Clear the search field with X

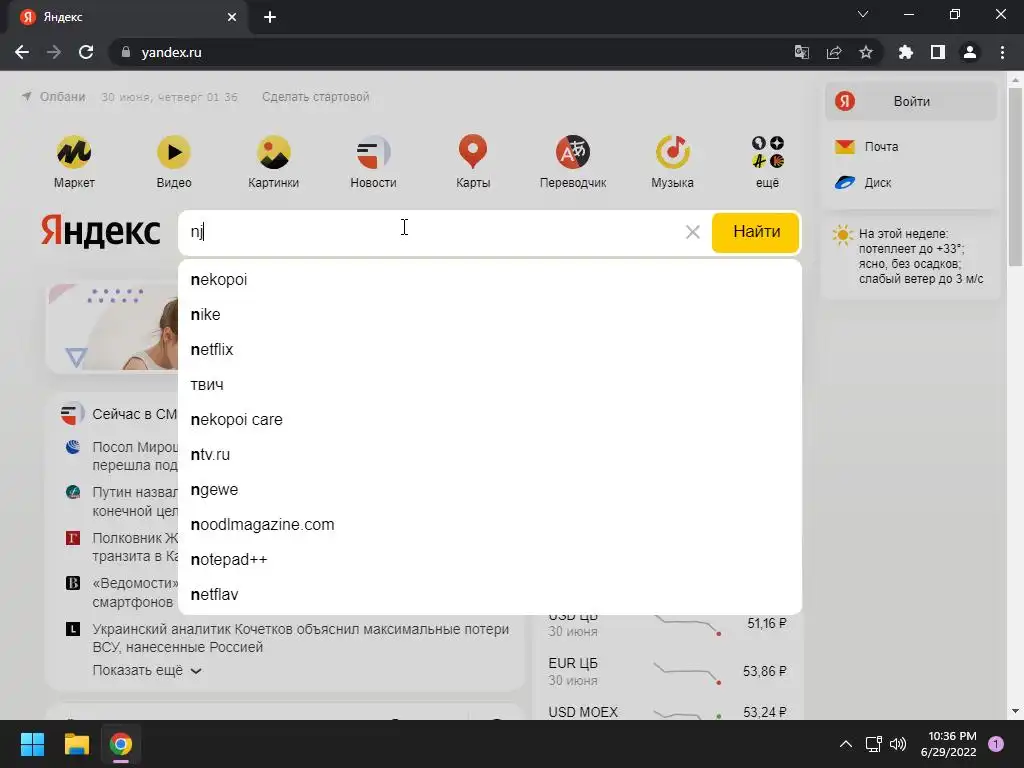click(x=693, y=232)
